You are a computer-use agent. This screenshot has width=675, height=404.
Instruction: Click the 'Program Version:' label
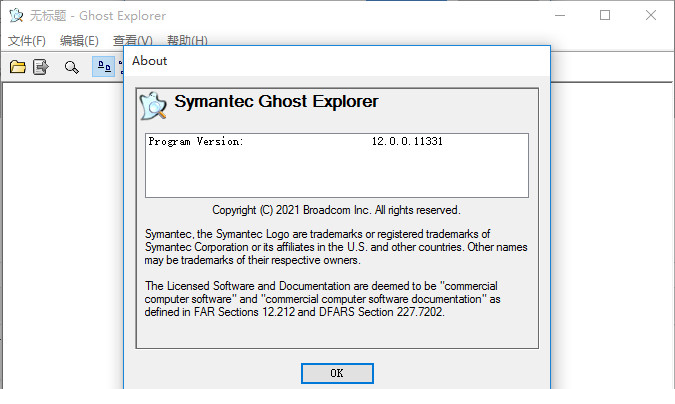(196, 141)
